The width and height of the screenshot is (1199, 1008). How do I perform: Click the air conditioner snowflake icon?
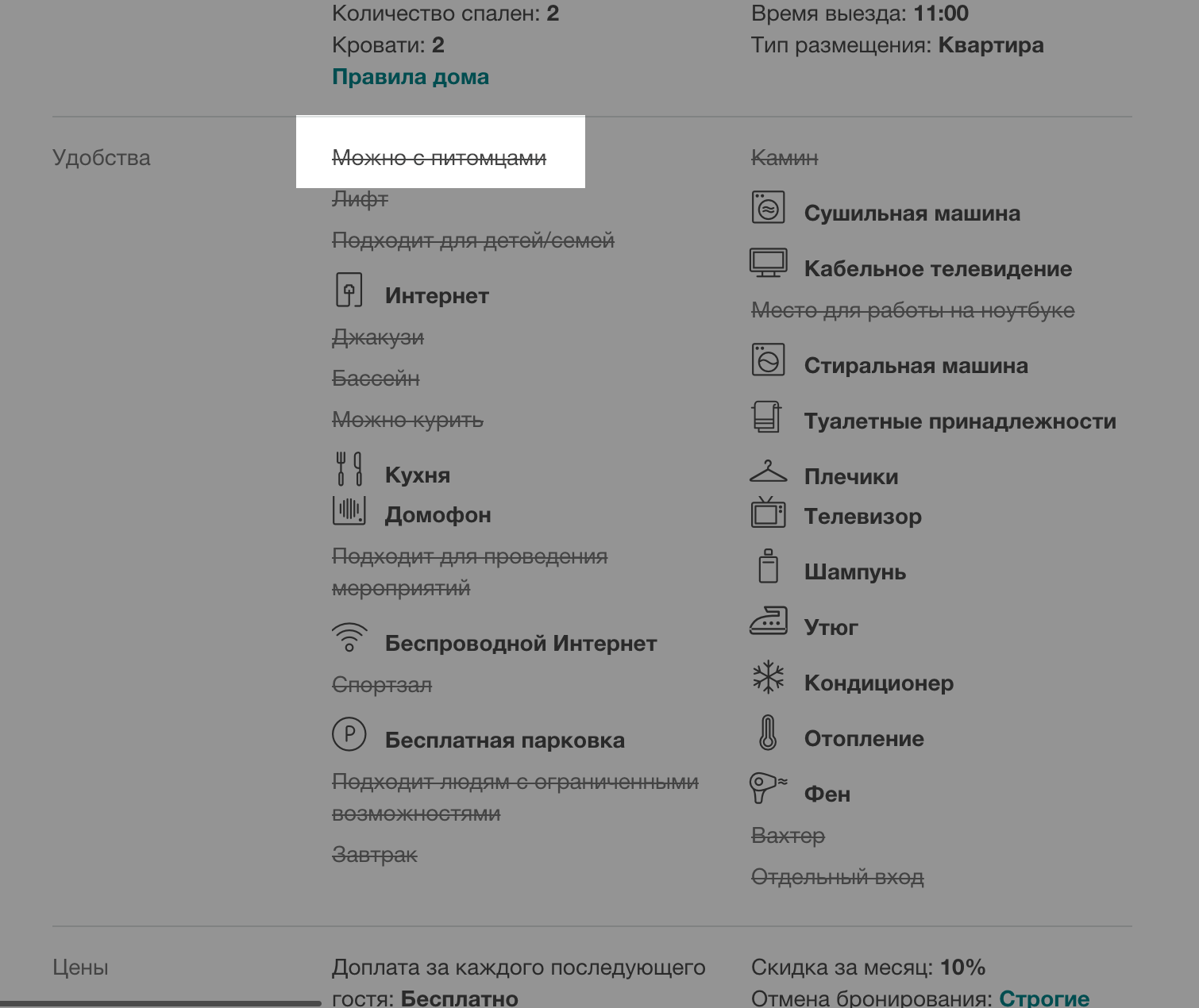768,677
